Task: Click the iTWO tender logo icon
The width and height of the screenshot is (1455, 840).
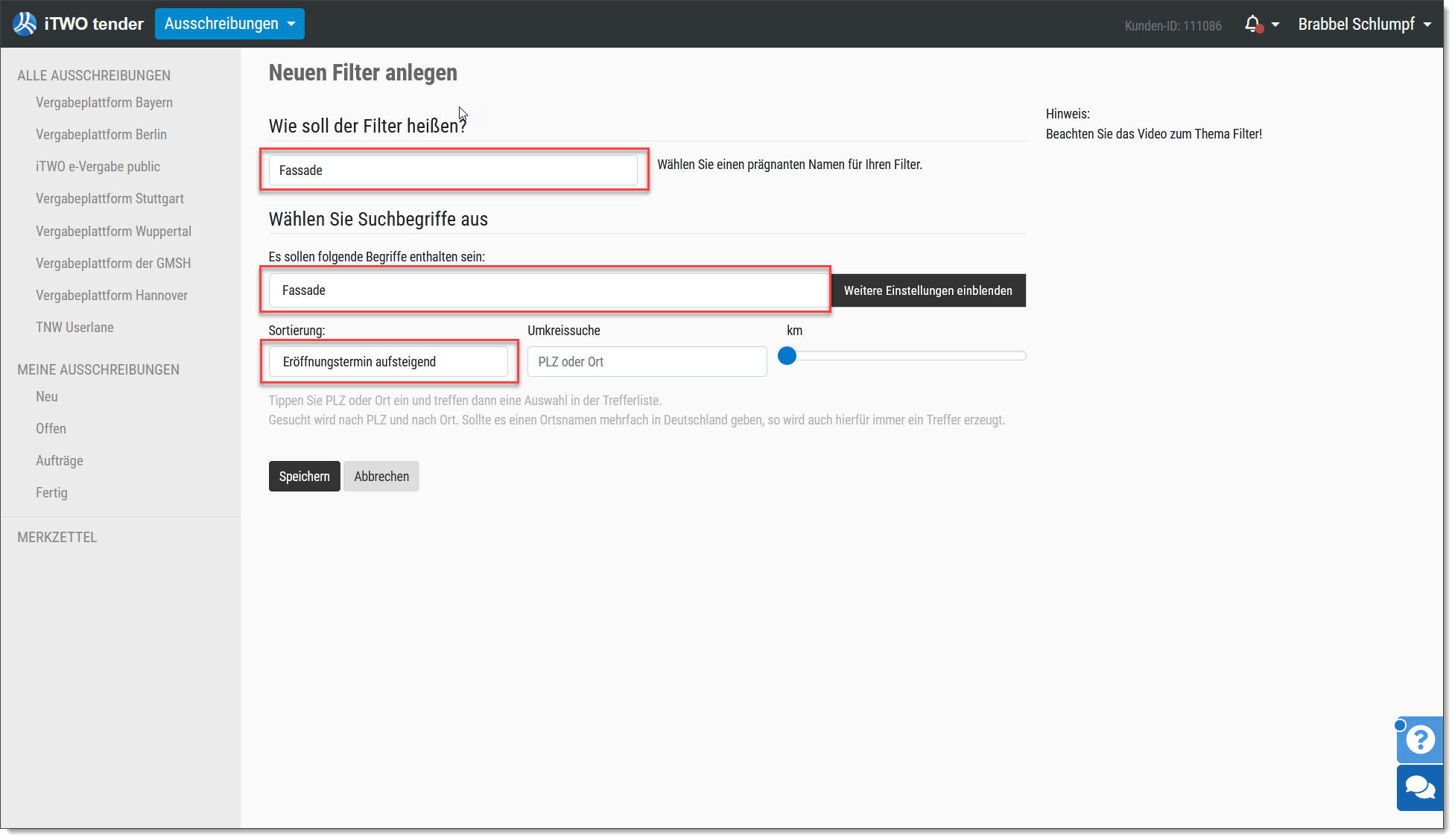Action: [25, 24]
